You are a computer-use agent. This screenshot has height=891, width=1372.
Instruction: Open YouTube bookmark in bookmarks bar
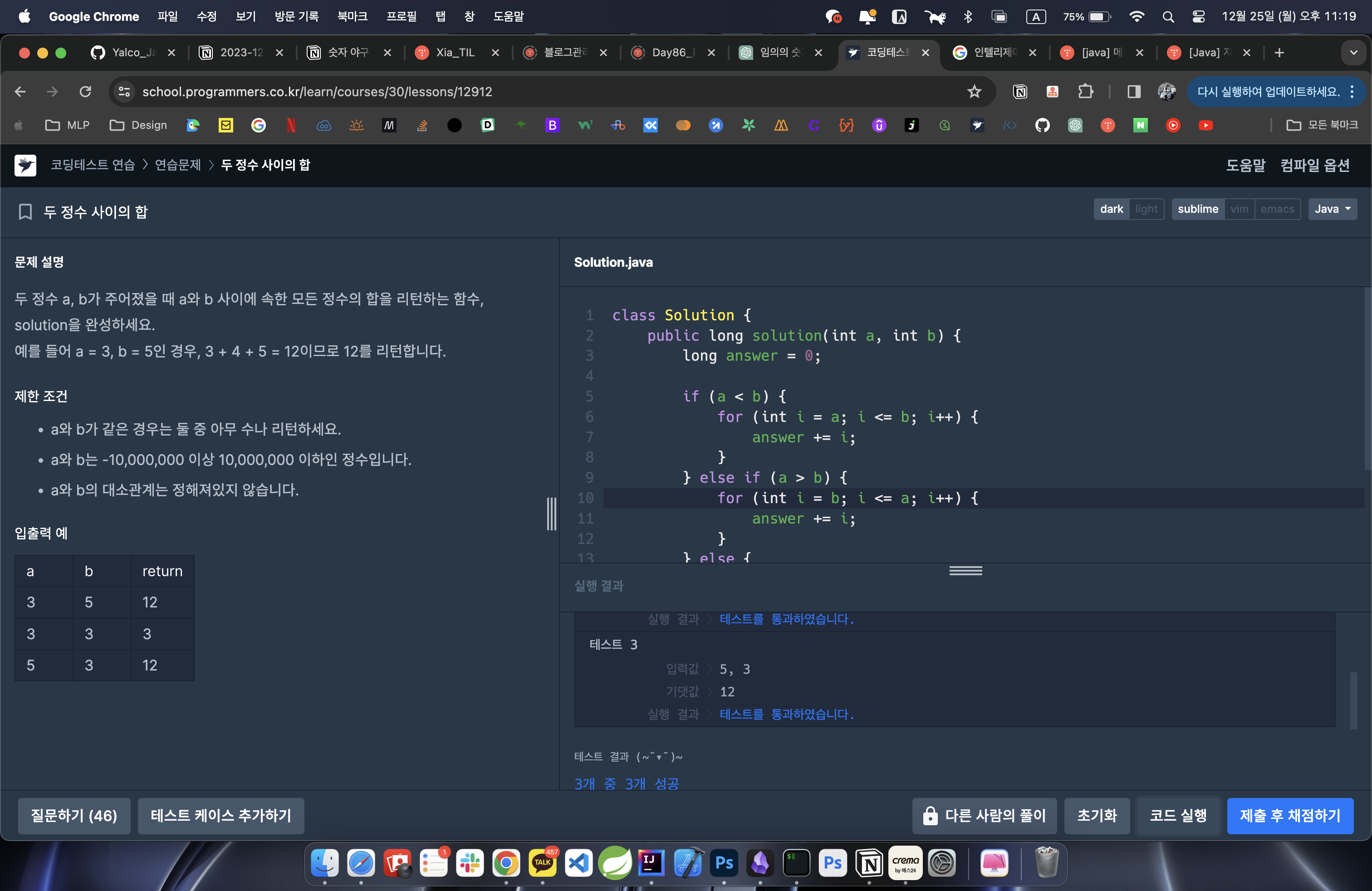coord(1205,125)
